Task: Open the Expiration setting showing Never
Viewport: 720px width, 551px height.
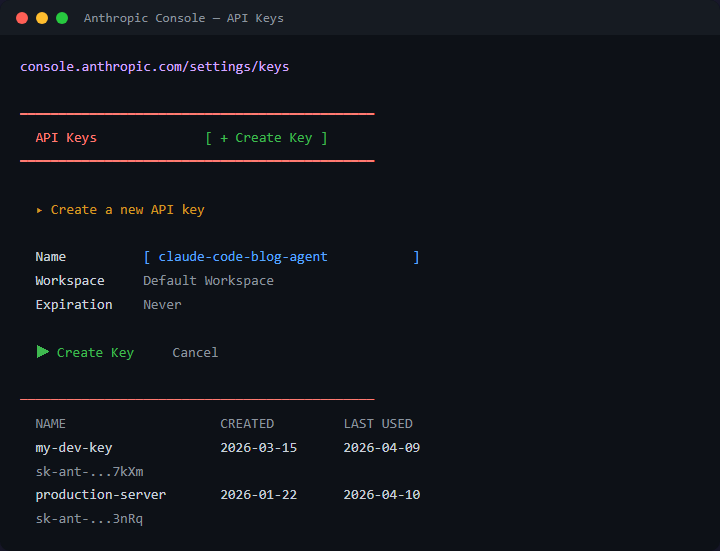Action: (x=162, y=304)
